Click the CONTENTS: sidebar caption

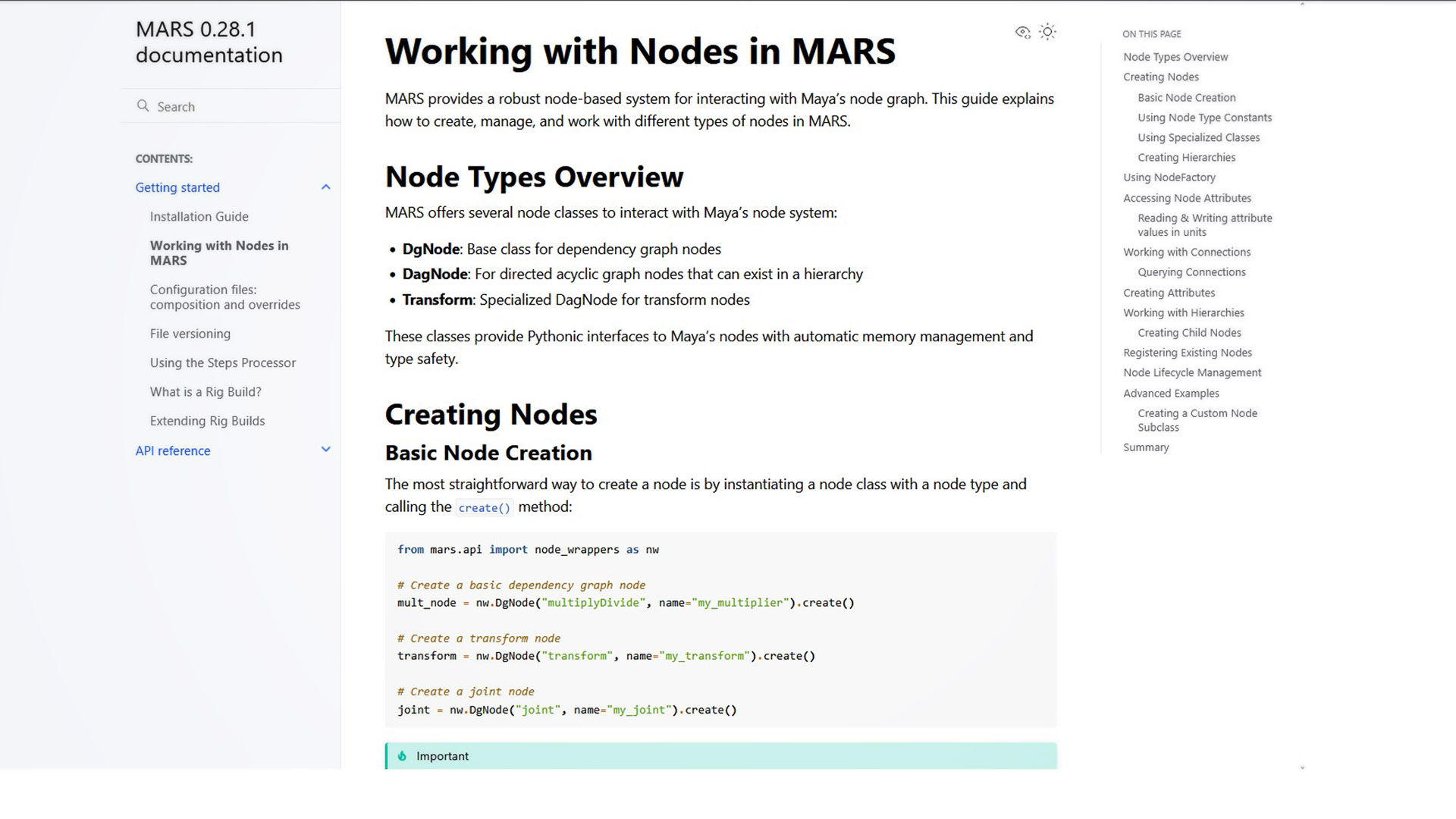164,158
